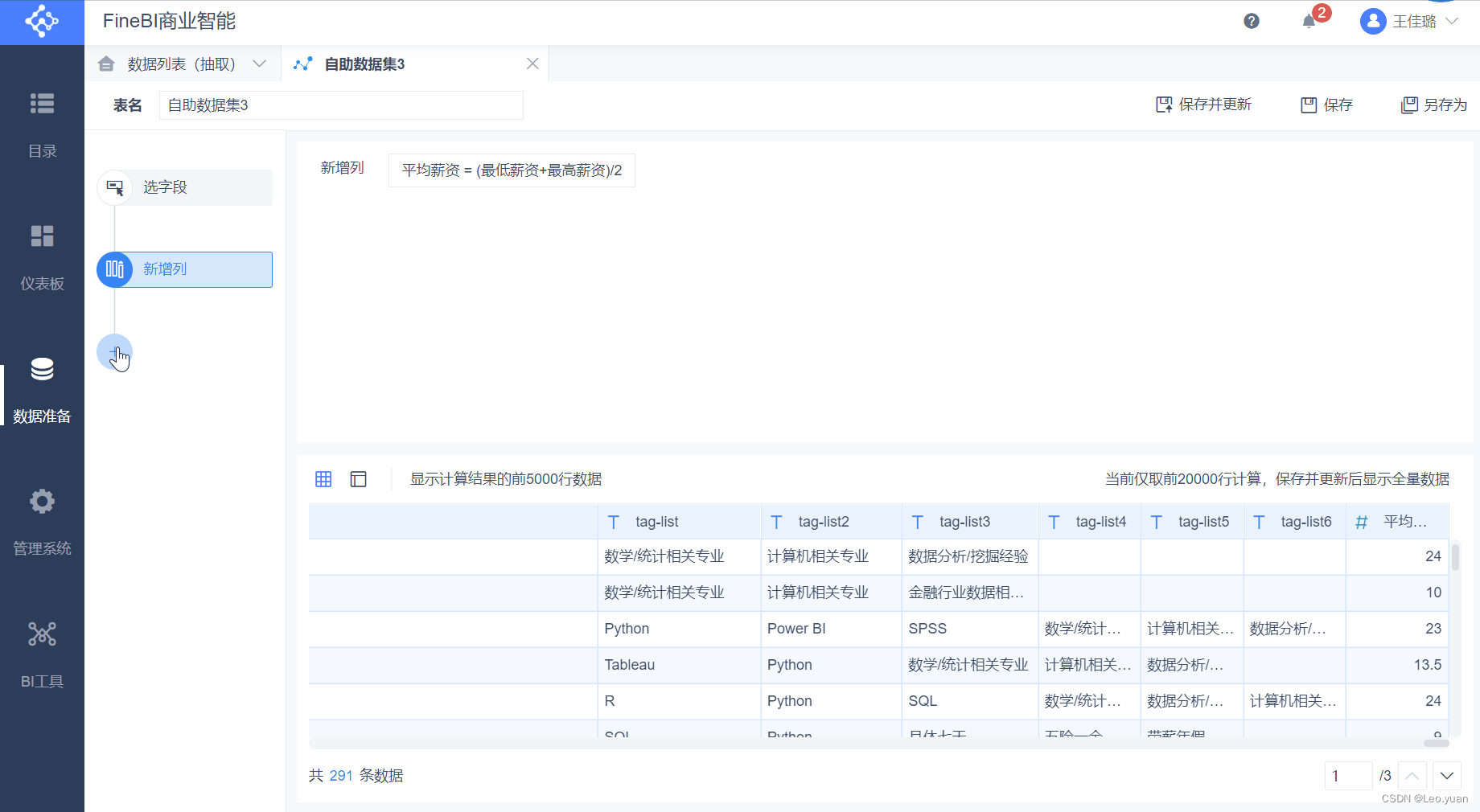Select the 金融行业数据相… cell
Image resolution: width=1480 pixels, height=812 pixels.
click(x=971, y=593)
